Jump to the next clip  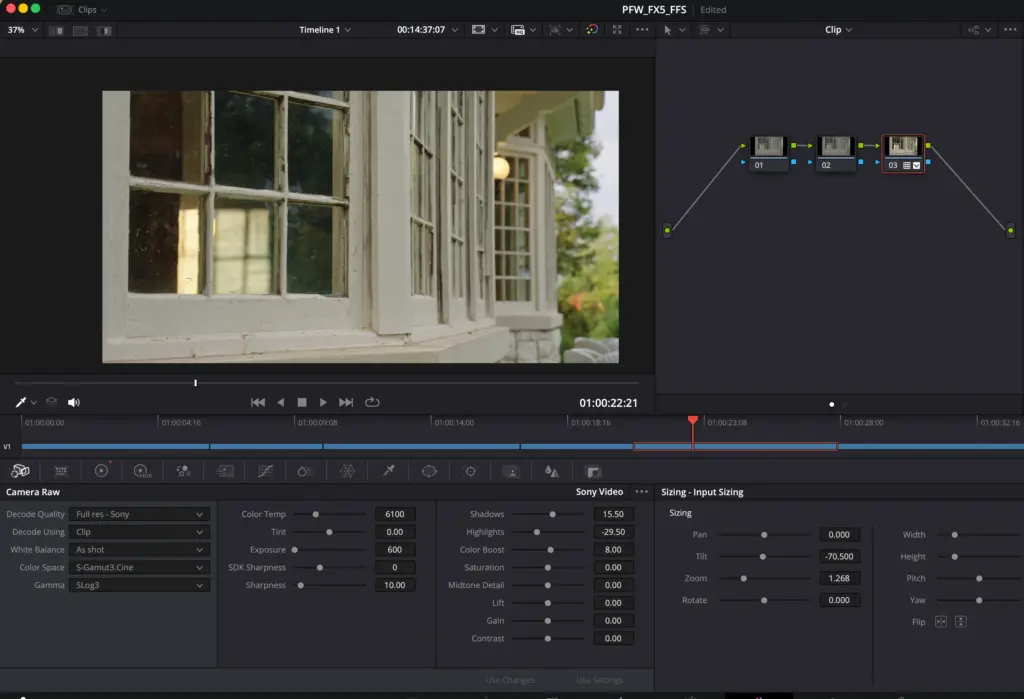tap(345, 402)
